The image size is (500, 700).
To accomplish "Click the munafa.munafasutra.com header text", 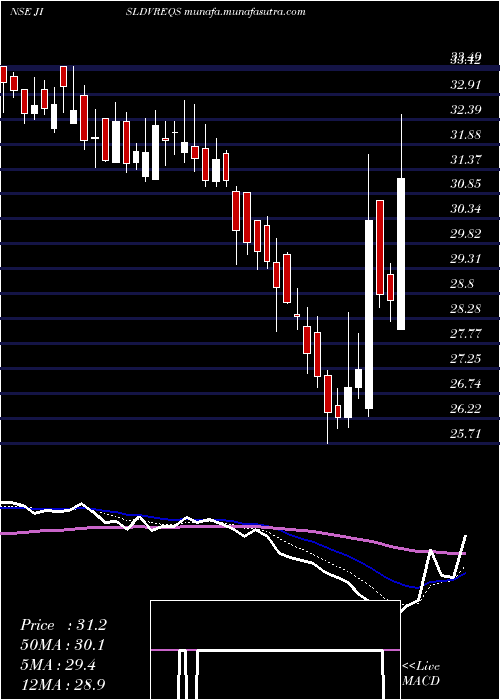I will 244,12.
